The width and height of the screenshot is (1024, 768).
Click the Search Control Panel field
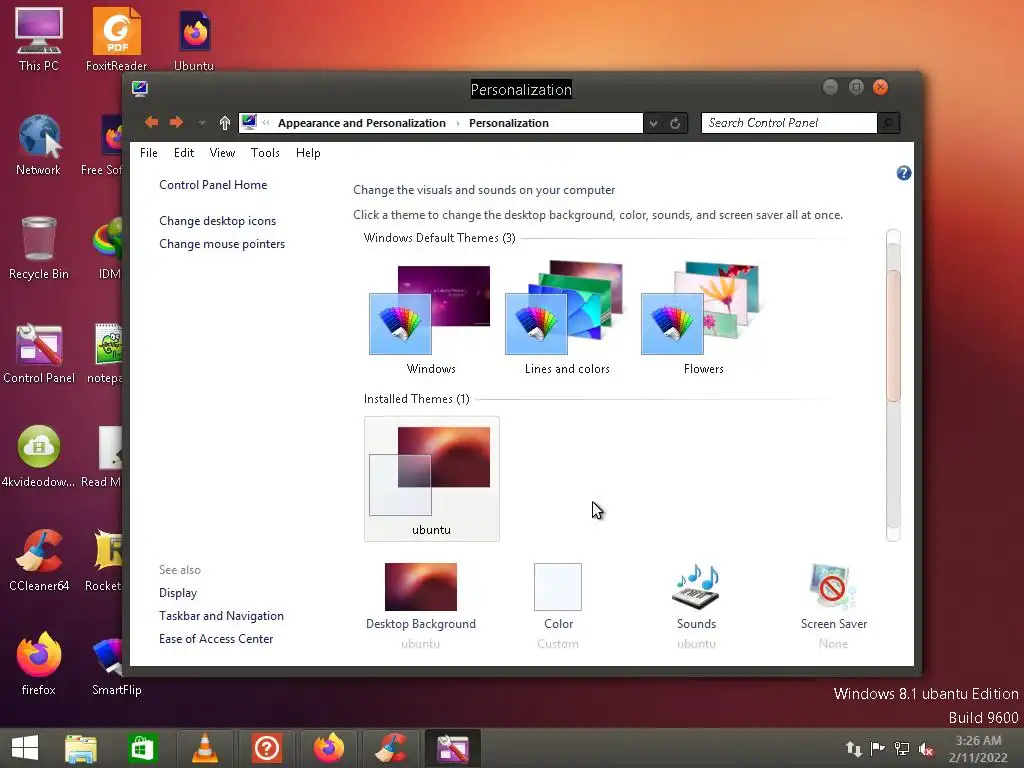789,123
